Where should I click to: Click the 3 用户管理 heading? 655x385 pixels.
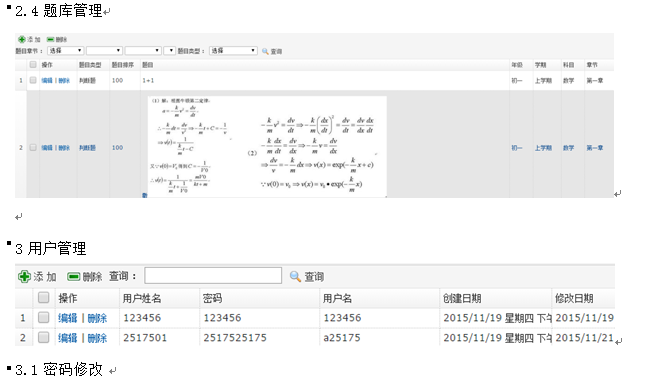pyautogui.click(x=51, y=248)
